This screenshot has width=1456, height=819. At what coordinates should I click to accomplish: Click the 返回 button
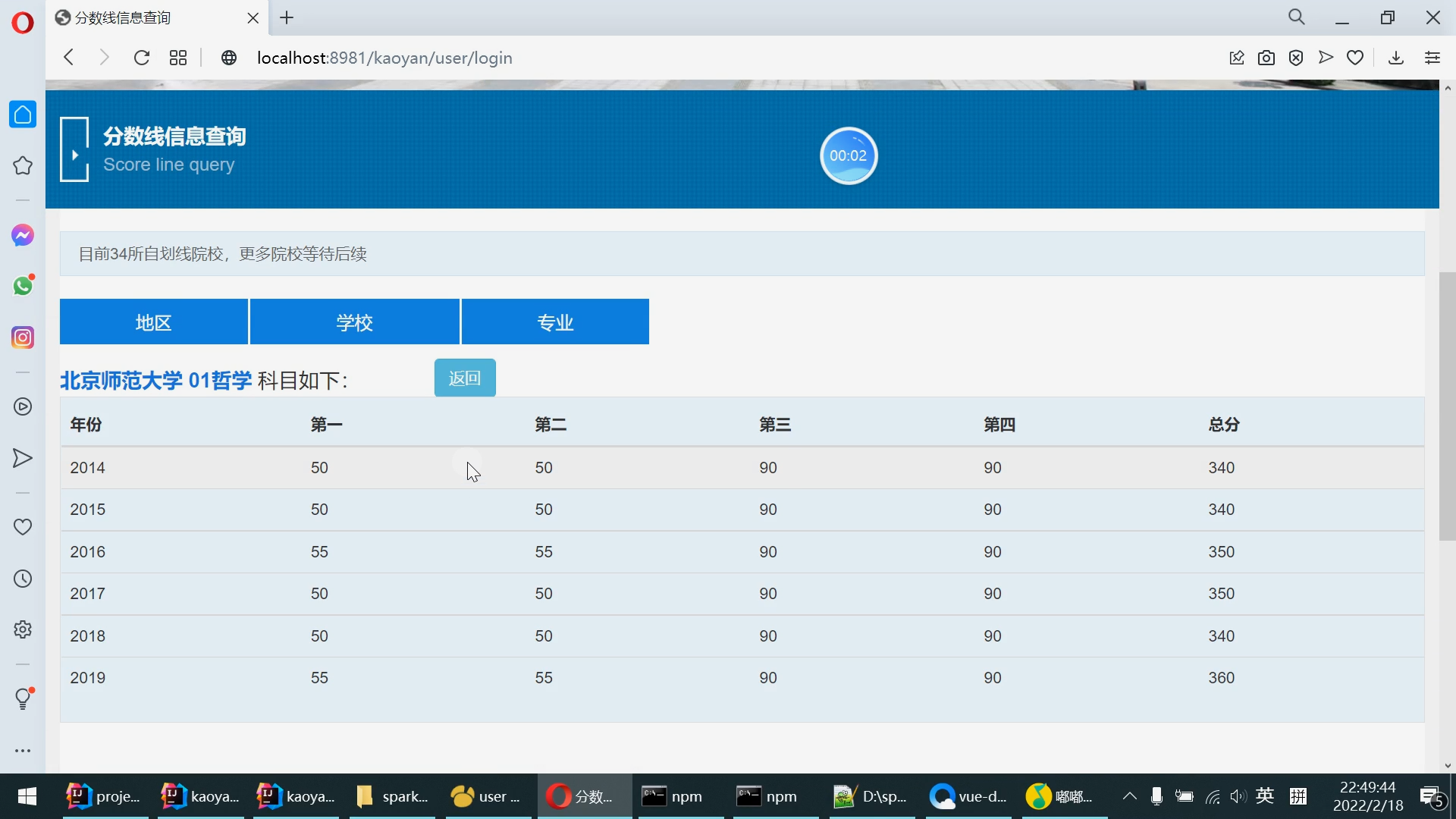465,378
